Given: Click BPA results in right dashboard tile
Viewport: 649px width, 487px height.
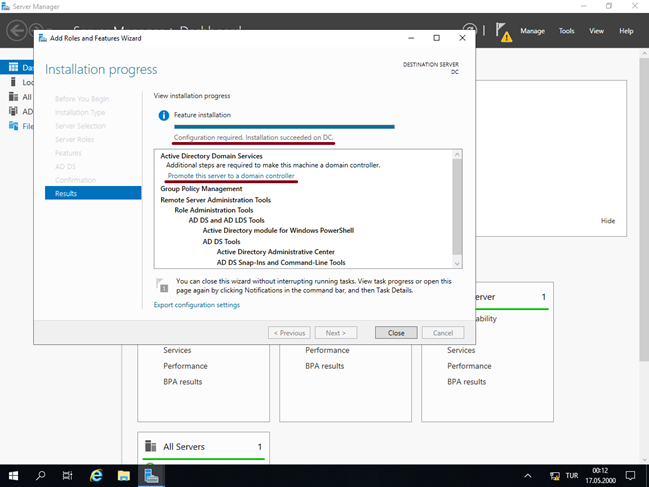Looking at the screenshot, I should coord(466,382).
